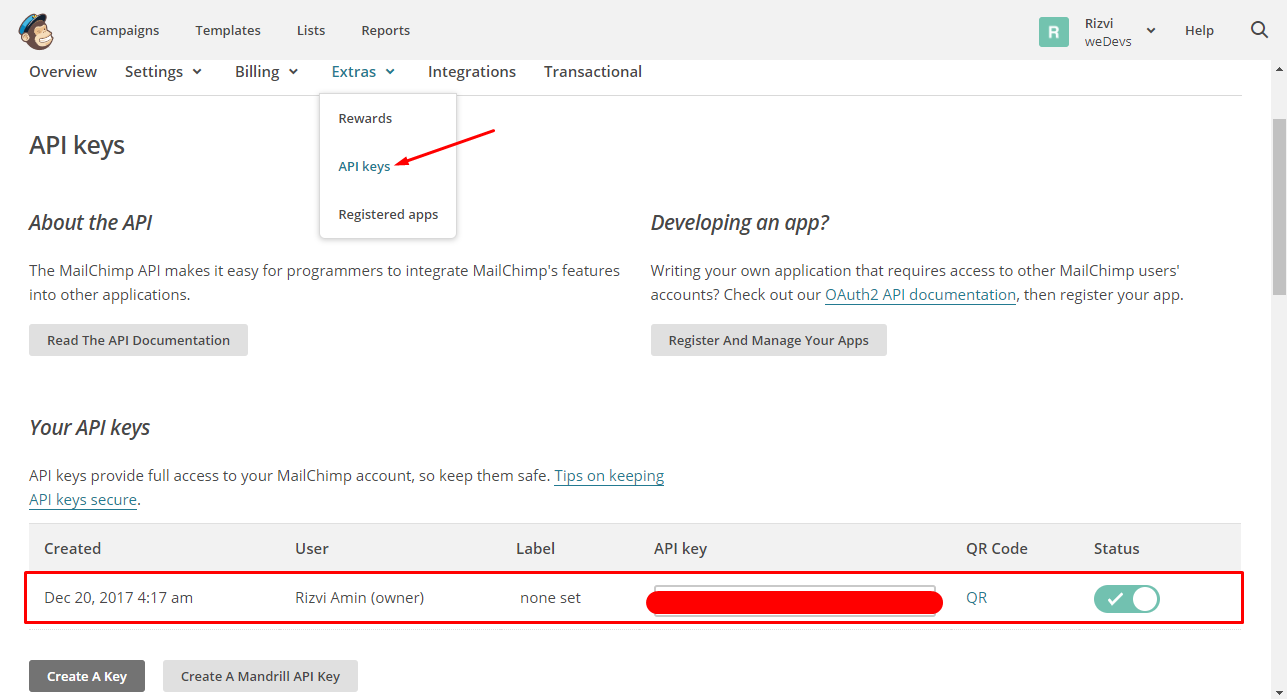Switch to the Integrations tab
Image resolution: width=1287 pixels, height=699 pixels.
(x=472, y=72)
